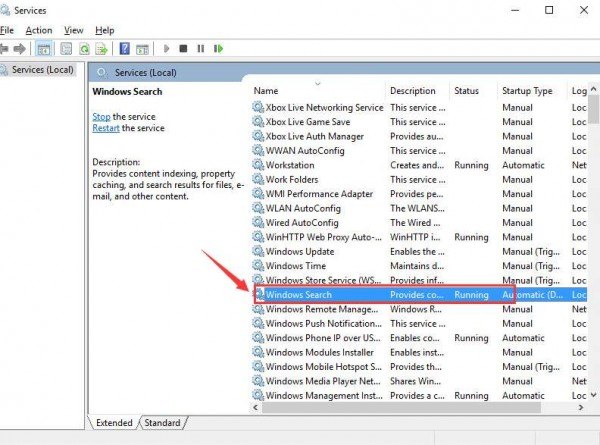The height and width of the screenshot is (445, 600).
Task: Open the Properties toolbar icon
Action: click(x=66, y=49)
